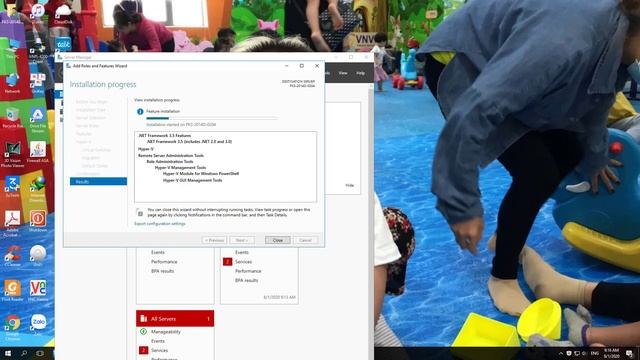The width and height of the screenshot is (640, 360).
Task: Click the feature installation progress bar
Action: tap(212, 118)
